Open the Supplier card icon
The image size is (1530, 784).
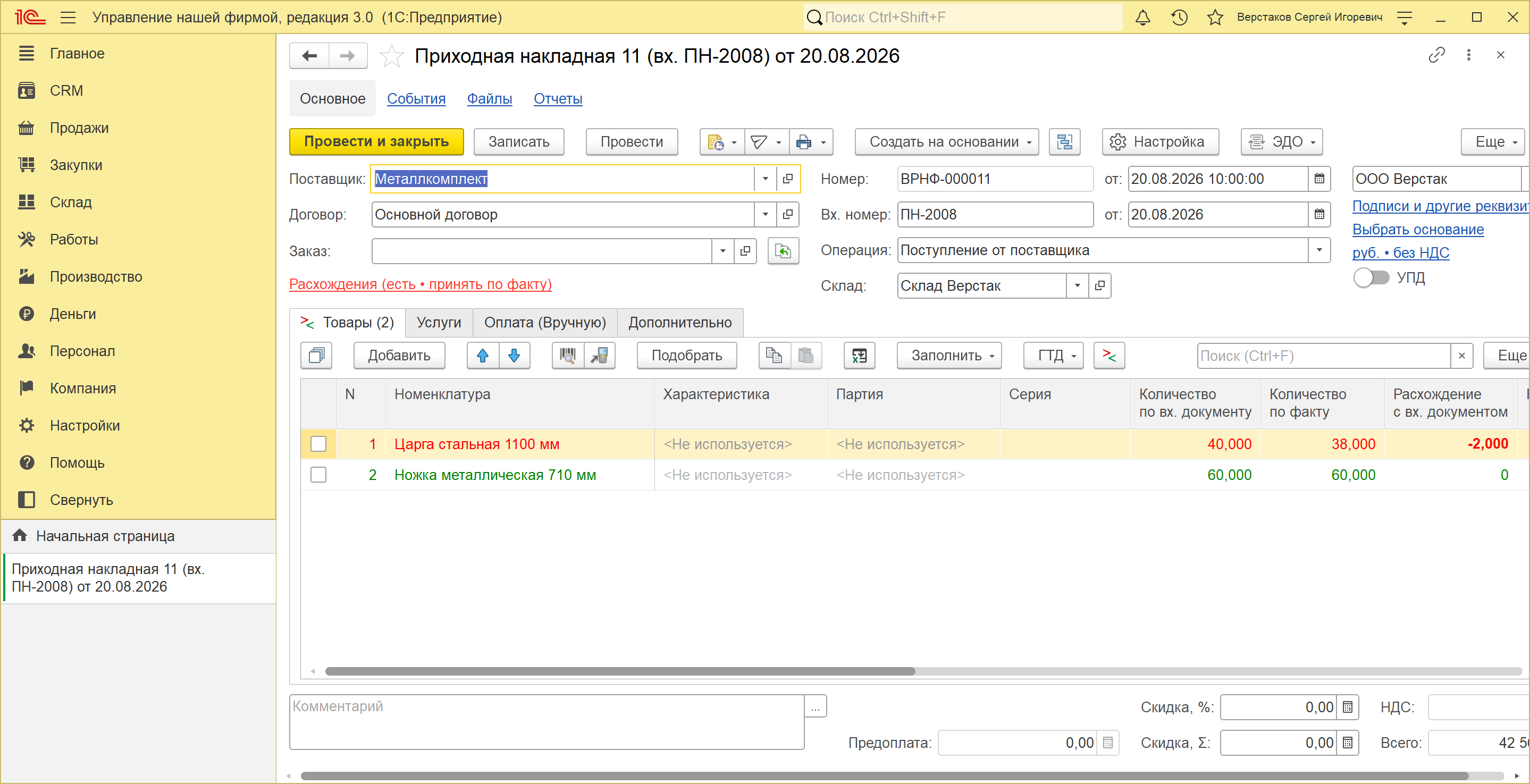point(787,179)
